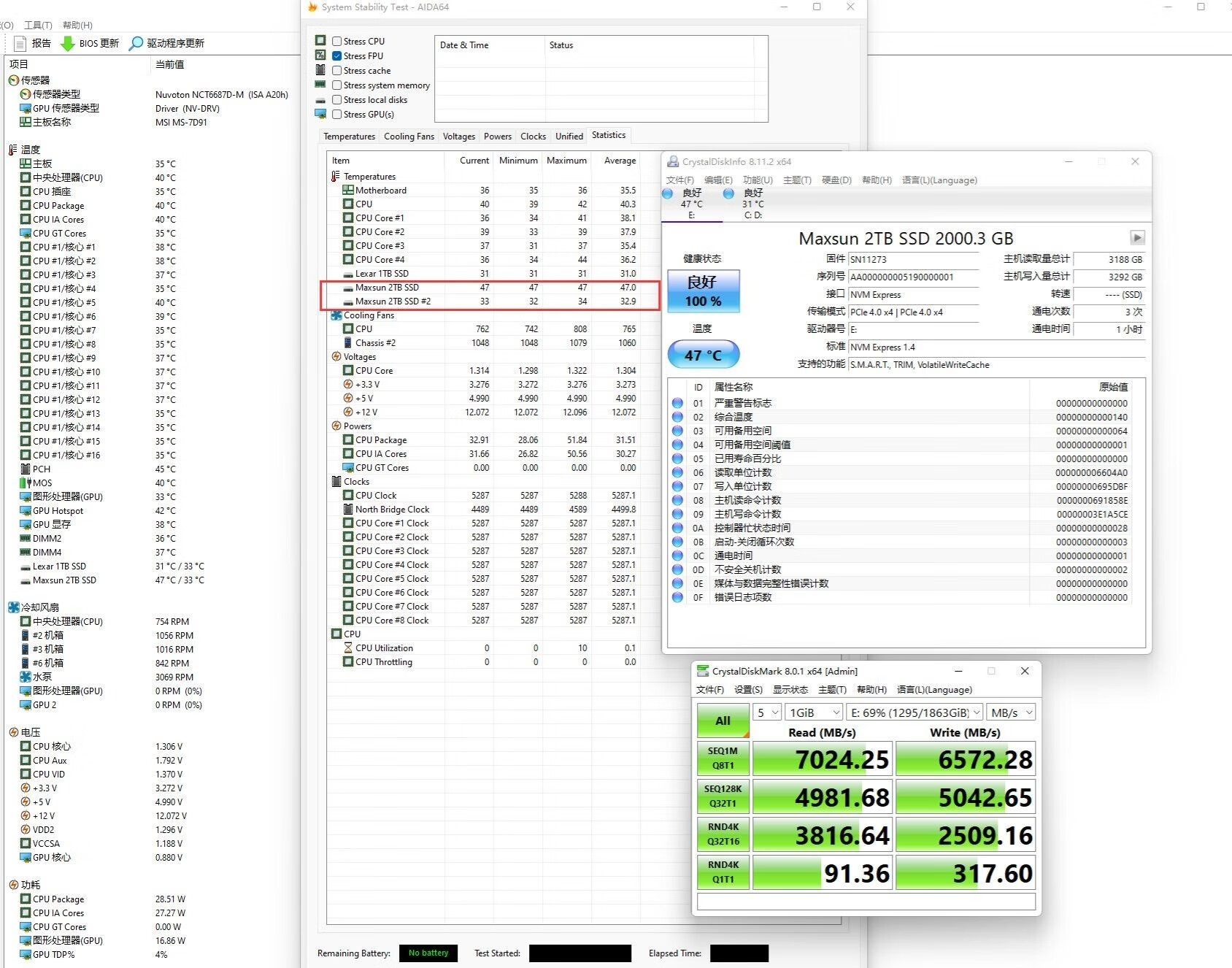
Task: Switch to the Voltages tab
Action: 458,137
